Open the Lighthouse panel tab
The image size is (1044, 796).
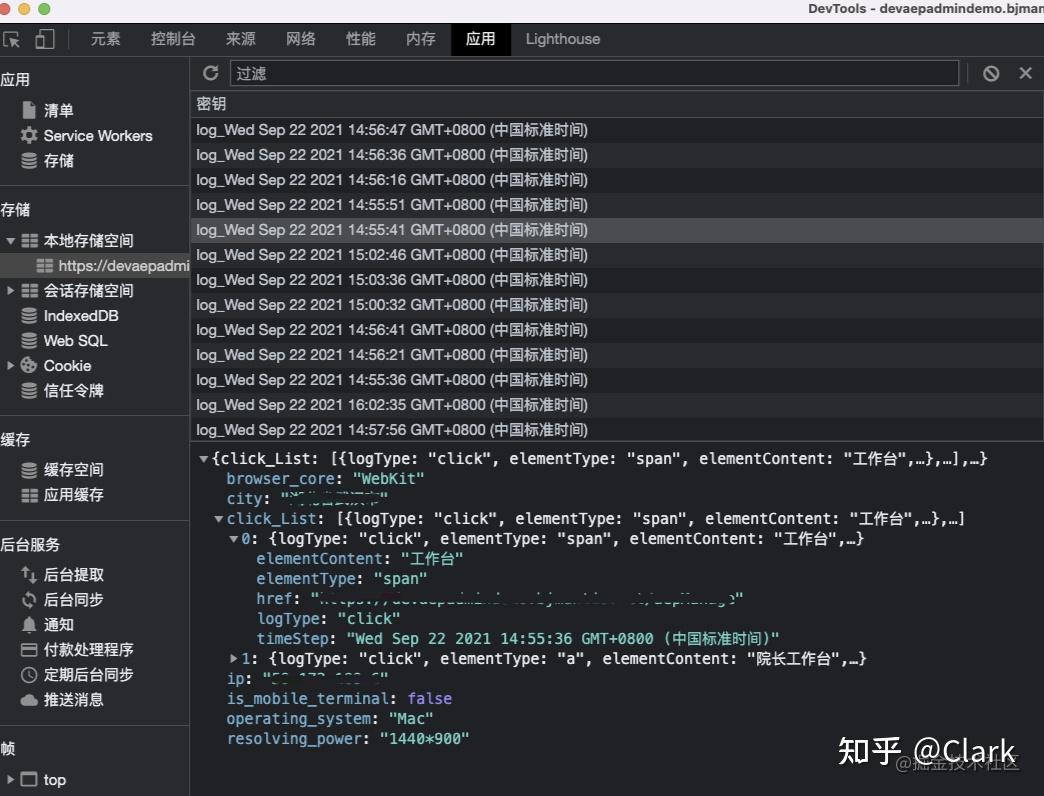click(x=562, y=39)
